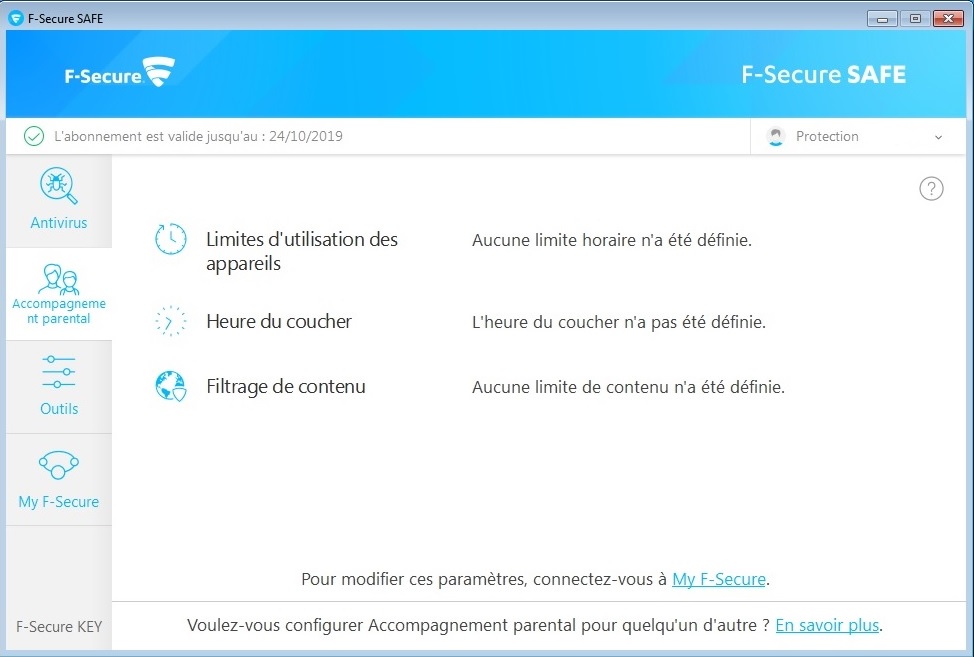Click the F-Secure logo in header
This screenshot has width=974, height=657.
pos(119,73)
